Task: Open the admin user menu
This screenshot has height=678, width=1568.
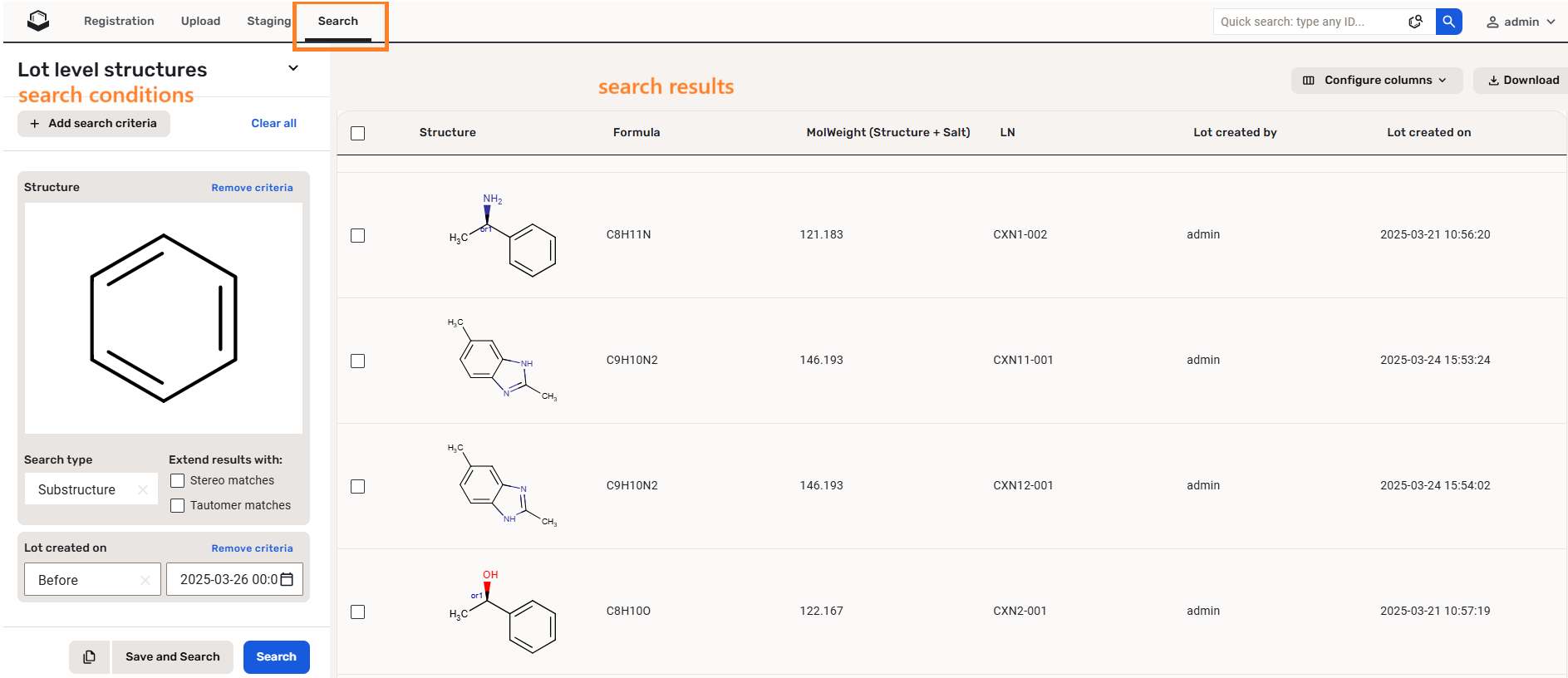Action: point(1521,22)
